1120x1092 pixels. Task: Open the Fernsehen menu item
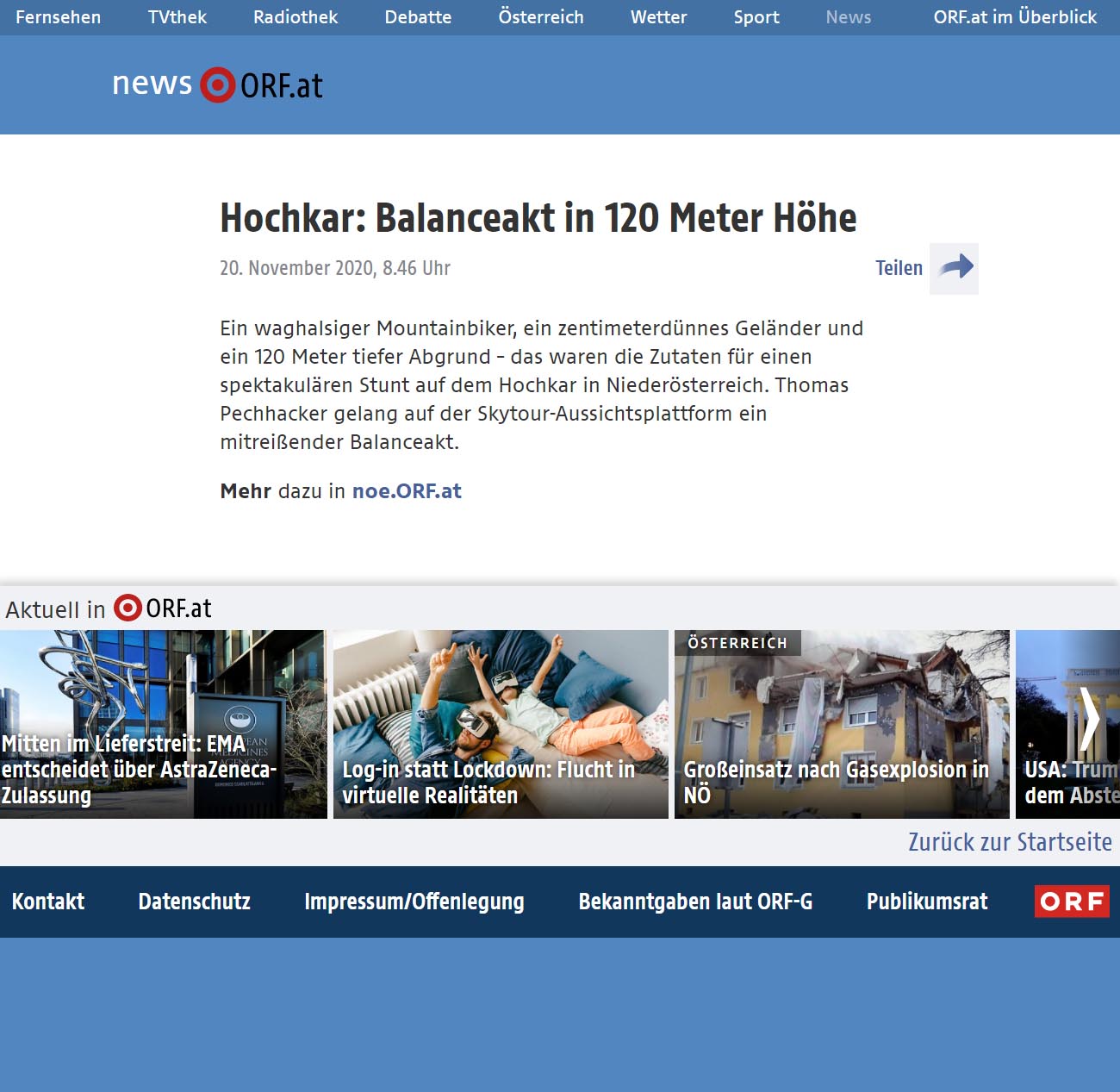58,17
